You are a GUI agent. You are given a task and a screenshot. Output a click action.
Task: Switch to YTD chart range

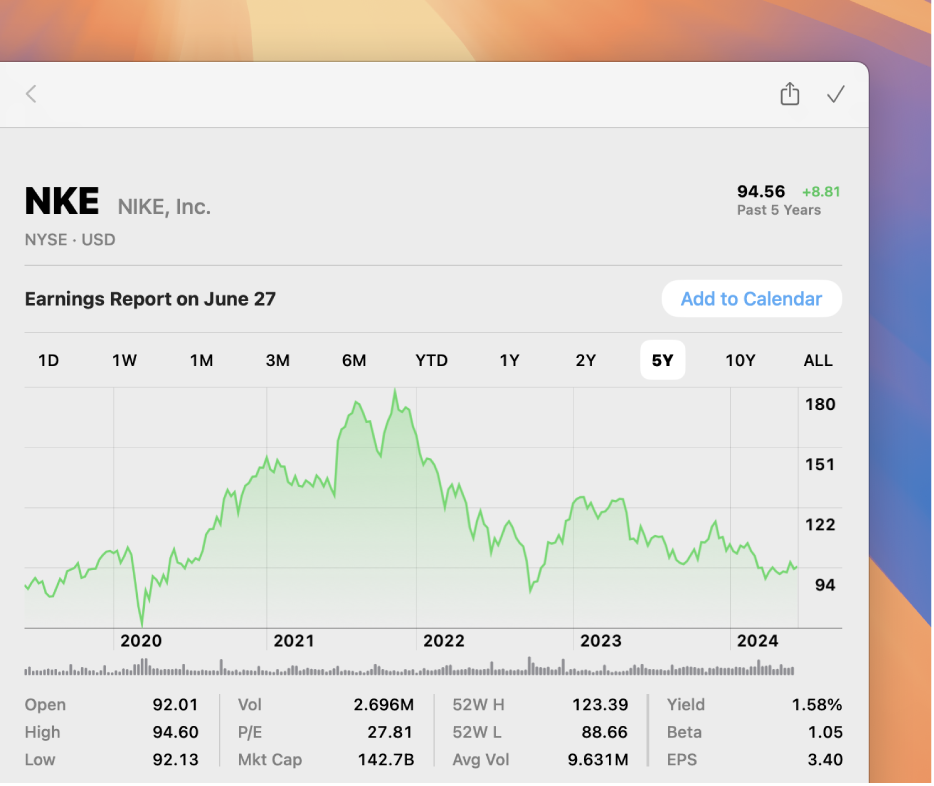click(431, 360)
